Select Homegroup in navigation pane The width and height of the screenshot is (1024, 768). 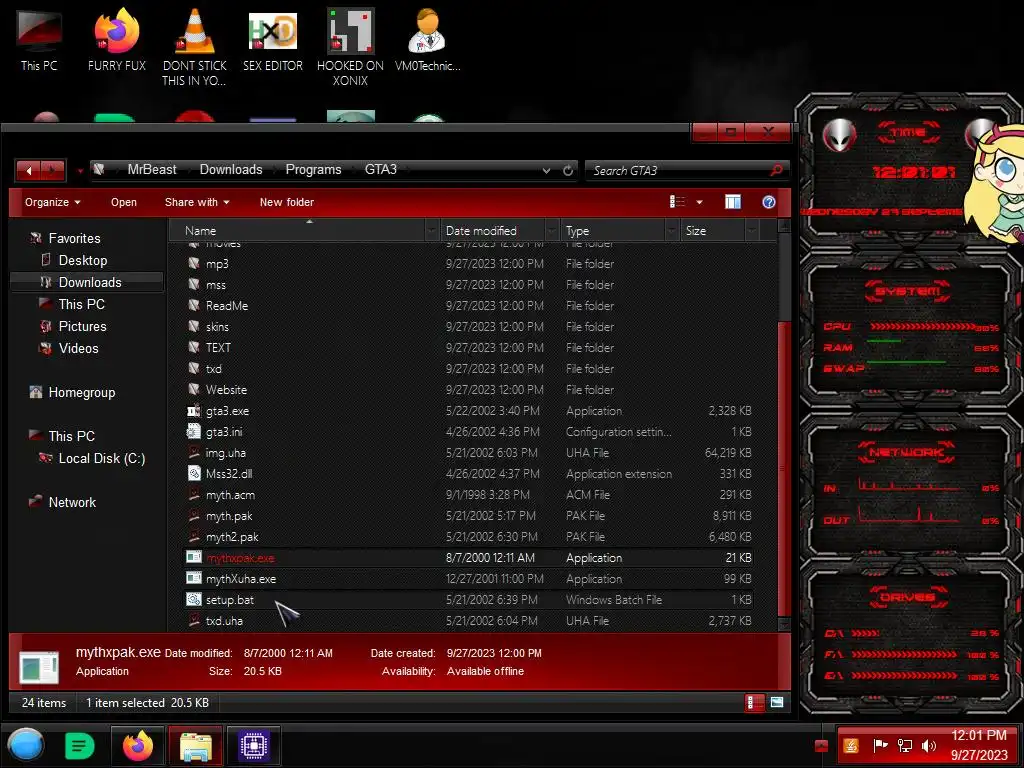(x=82, y=392)
